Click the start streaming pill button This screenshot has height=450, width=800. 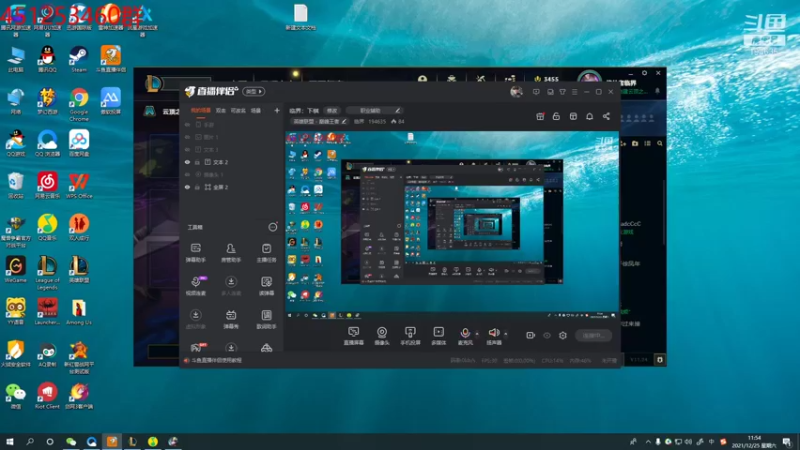pyautogui.click(x=593, y=335)
